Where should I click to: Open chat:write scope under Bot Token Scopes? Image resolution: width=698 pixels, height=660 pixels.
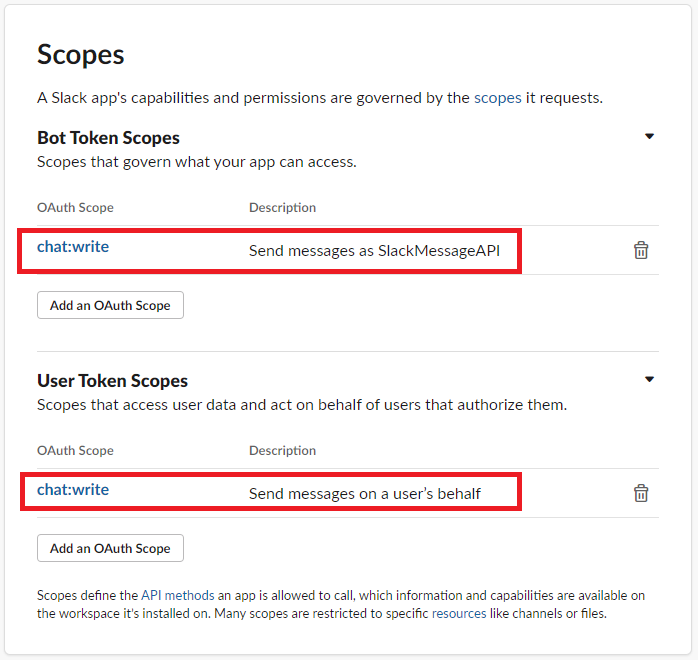tap(73, 247)
